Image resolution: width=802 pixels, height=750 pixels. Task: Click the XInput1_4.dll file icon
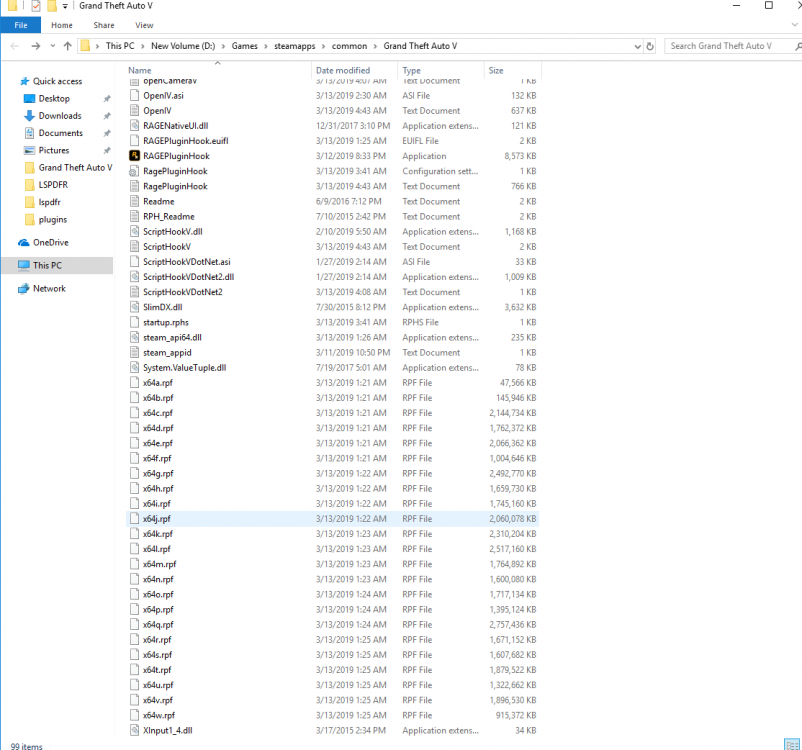coord(134,730)
